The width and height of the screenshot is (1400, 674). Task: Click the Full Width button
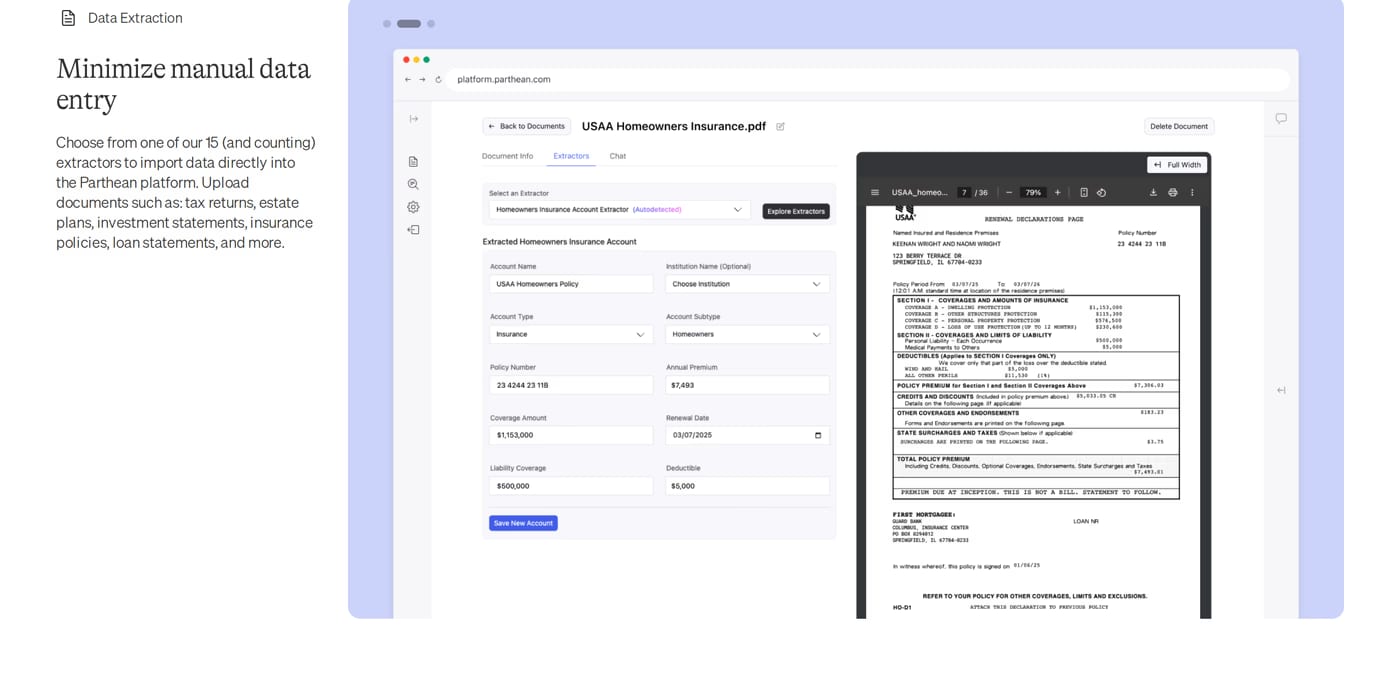(1177, 165)
